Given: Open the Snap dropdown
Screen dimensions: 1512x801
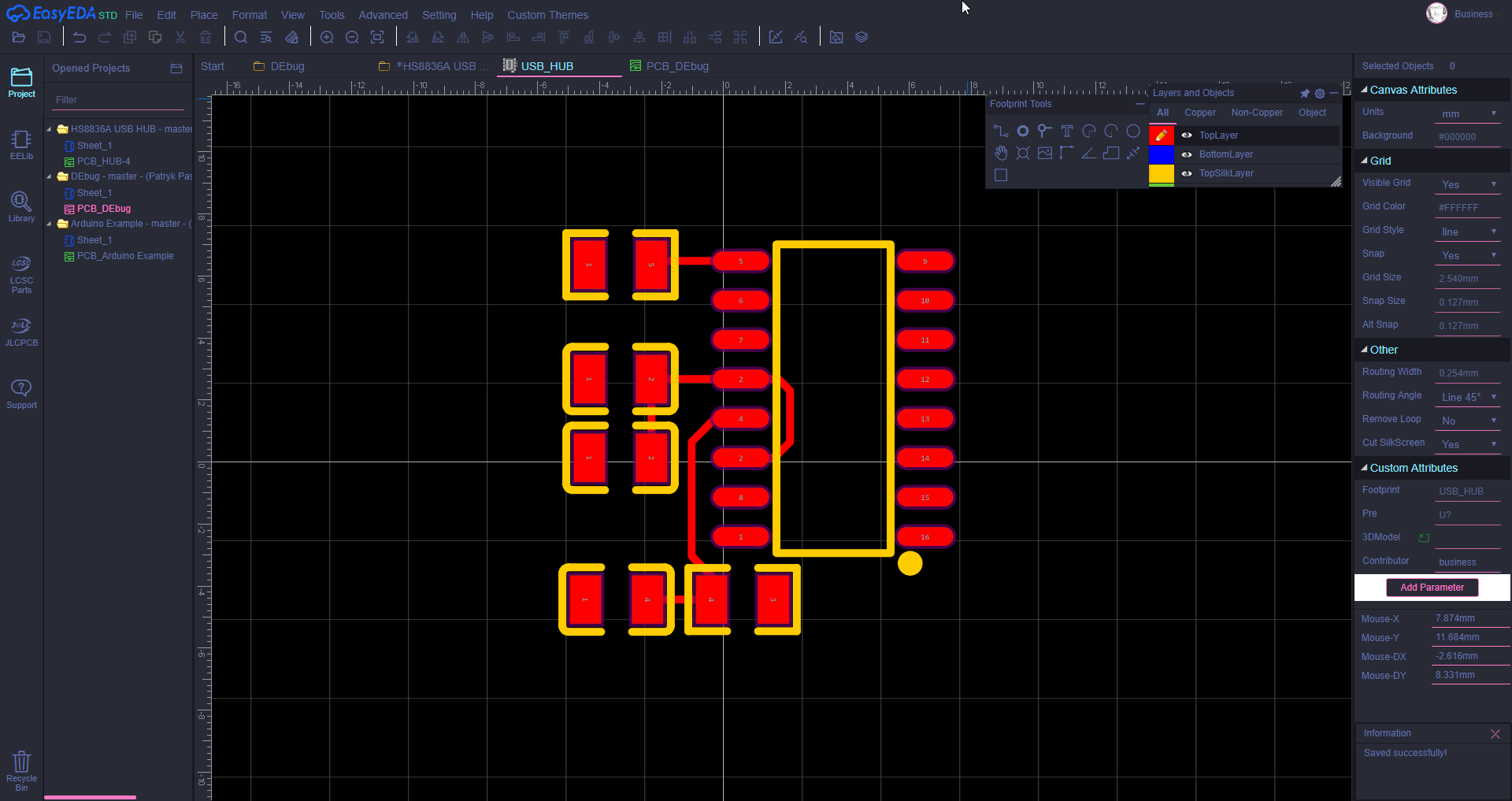Looking at the screenshot, I should 1469,255.
